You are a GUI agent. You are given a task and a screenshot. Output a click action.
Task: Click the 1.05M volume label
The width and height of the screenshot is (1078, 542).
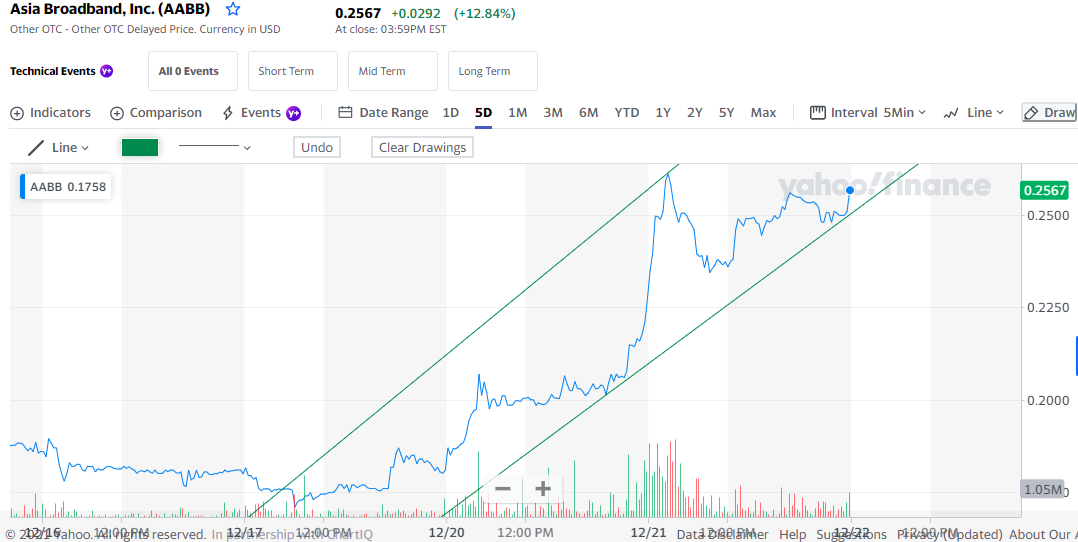(x=1042, y=489)
